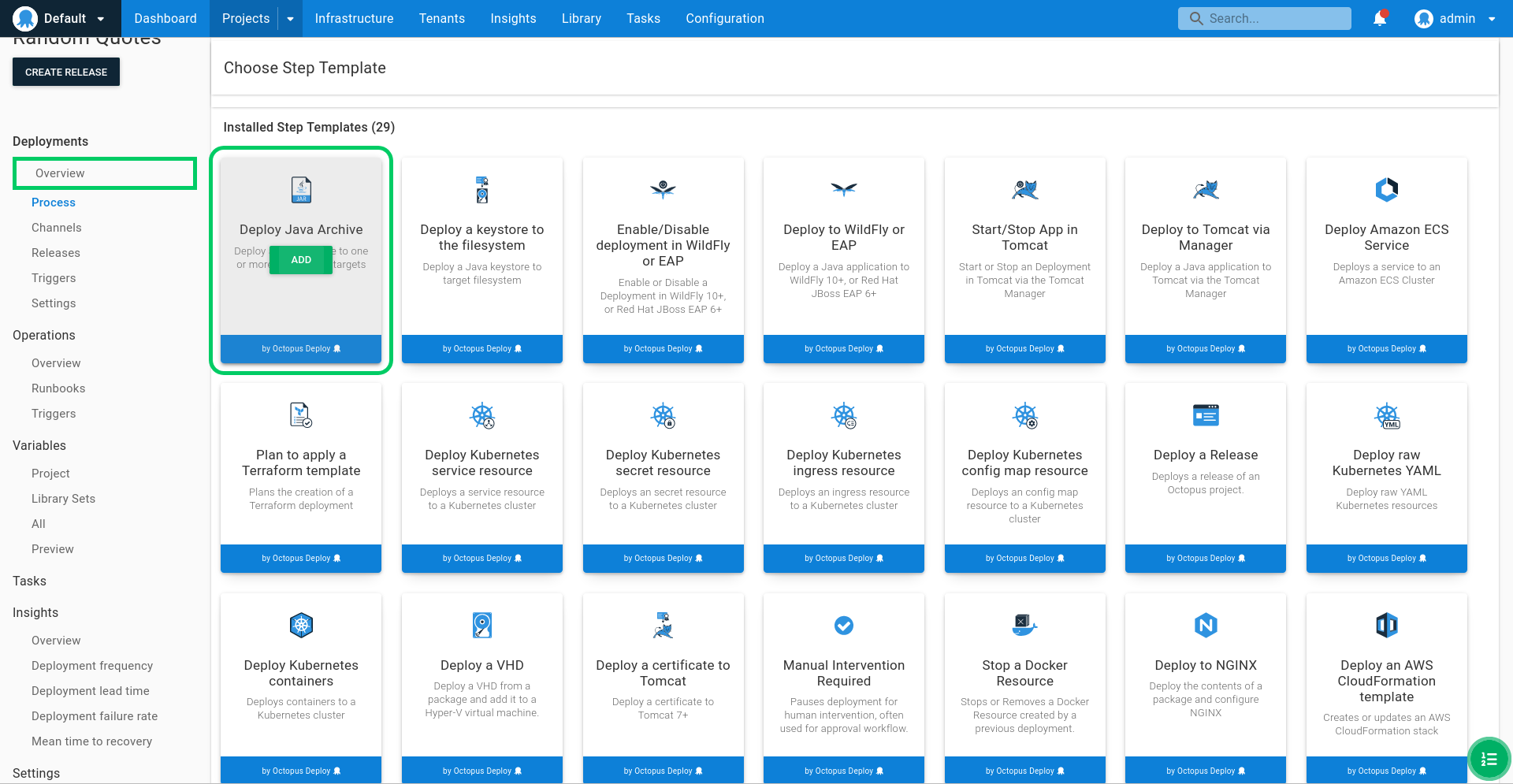Open Mean time to recovery report
This screenshot has height=784, width=1513.
click(x=91, y=741)
